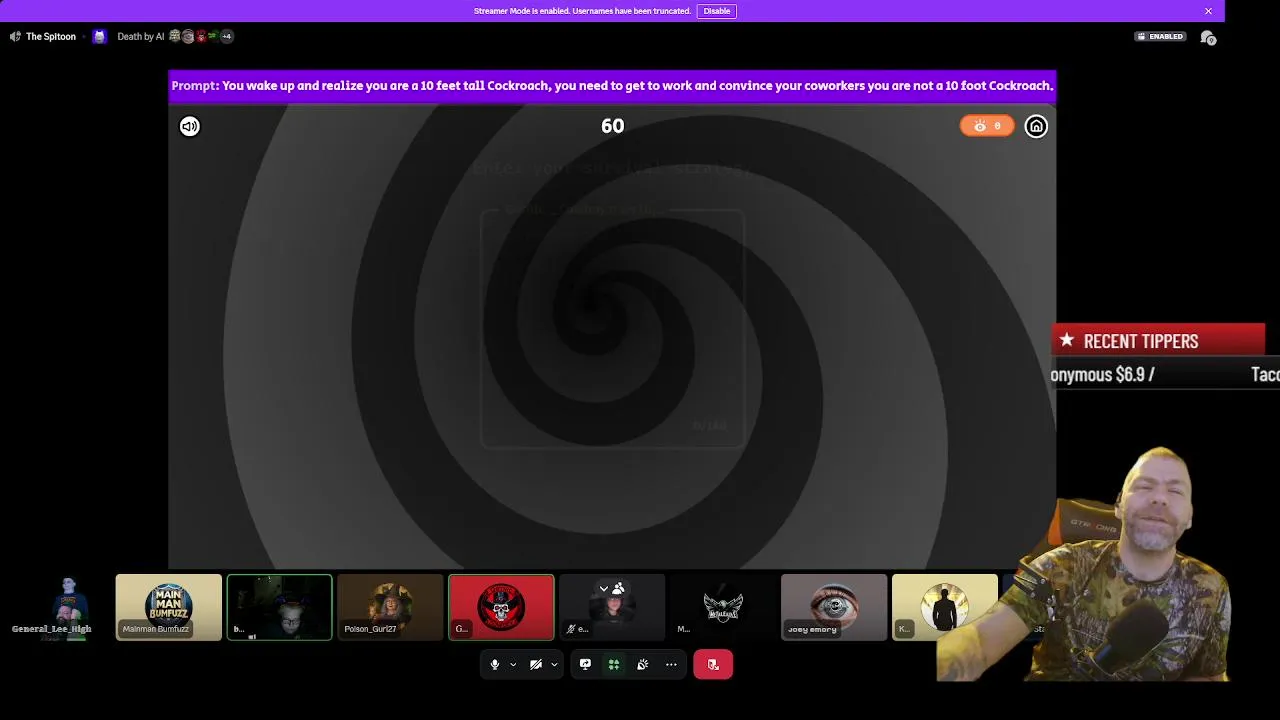Click the Recent Tippers banner
This screenshot has width=1280, height=720.
pos(1159,341)
